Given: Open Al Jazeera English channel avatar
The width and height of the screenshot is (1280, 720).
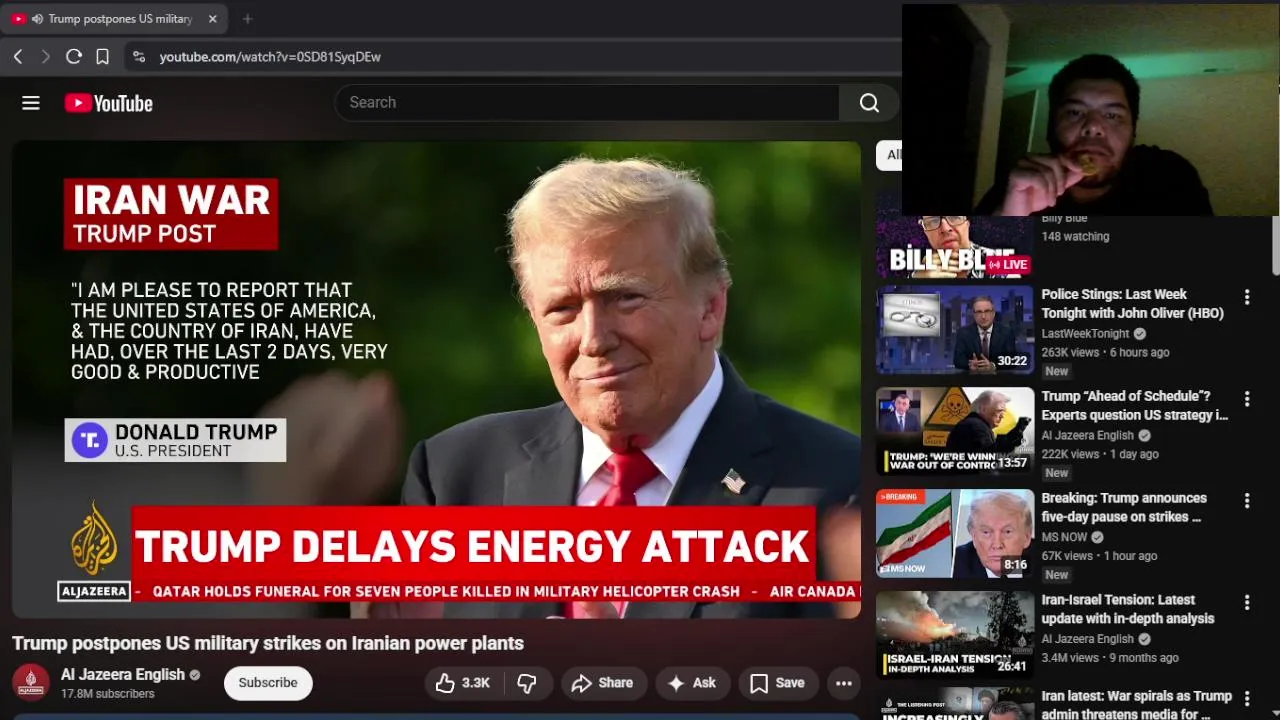Looking at the screenshot, I should click(31, 683).
